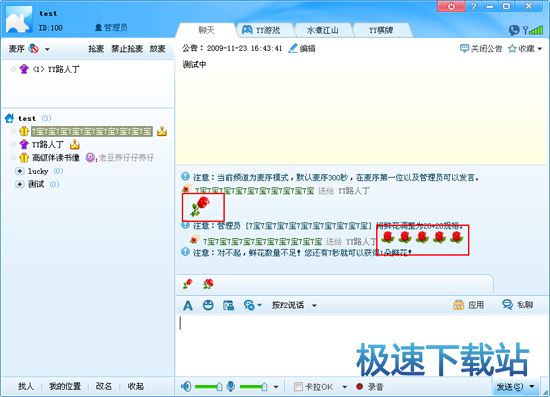Click 我的位置 button
Screen dimensions: 550x397
[65, 386]
